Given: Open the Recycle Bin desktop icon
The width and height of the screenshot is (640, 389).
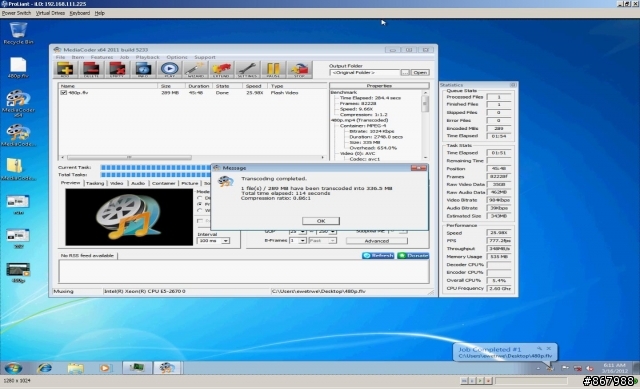Looking at the screenshot, I should pos(18,33).
